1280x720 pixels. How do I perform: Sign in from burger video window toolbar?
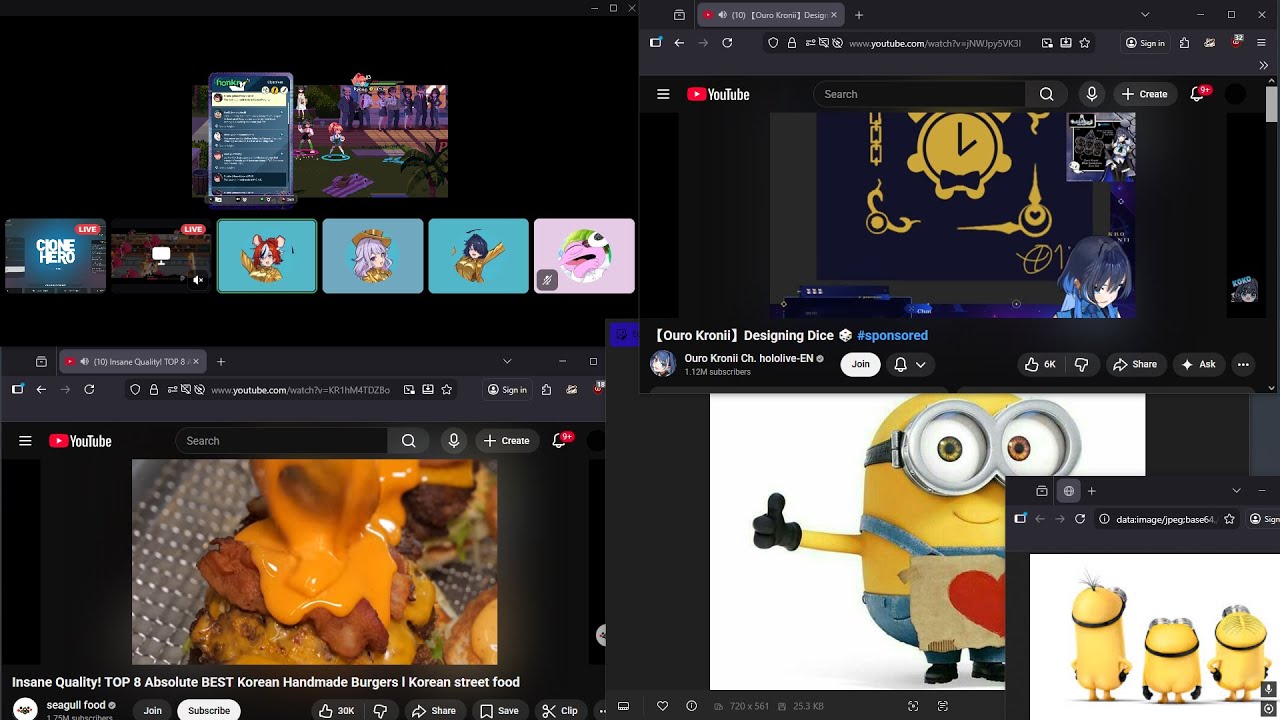tap(507, 389)
